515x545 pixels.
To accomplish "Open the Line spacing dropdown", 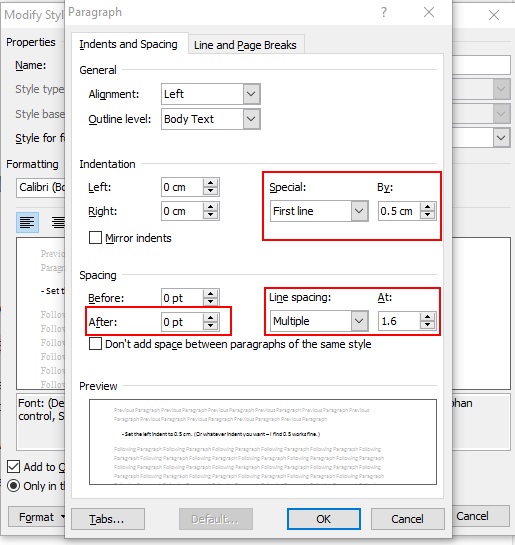I will pyautogui.click(x=359, y=321).
